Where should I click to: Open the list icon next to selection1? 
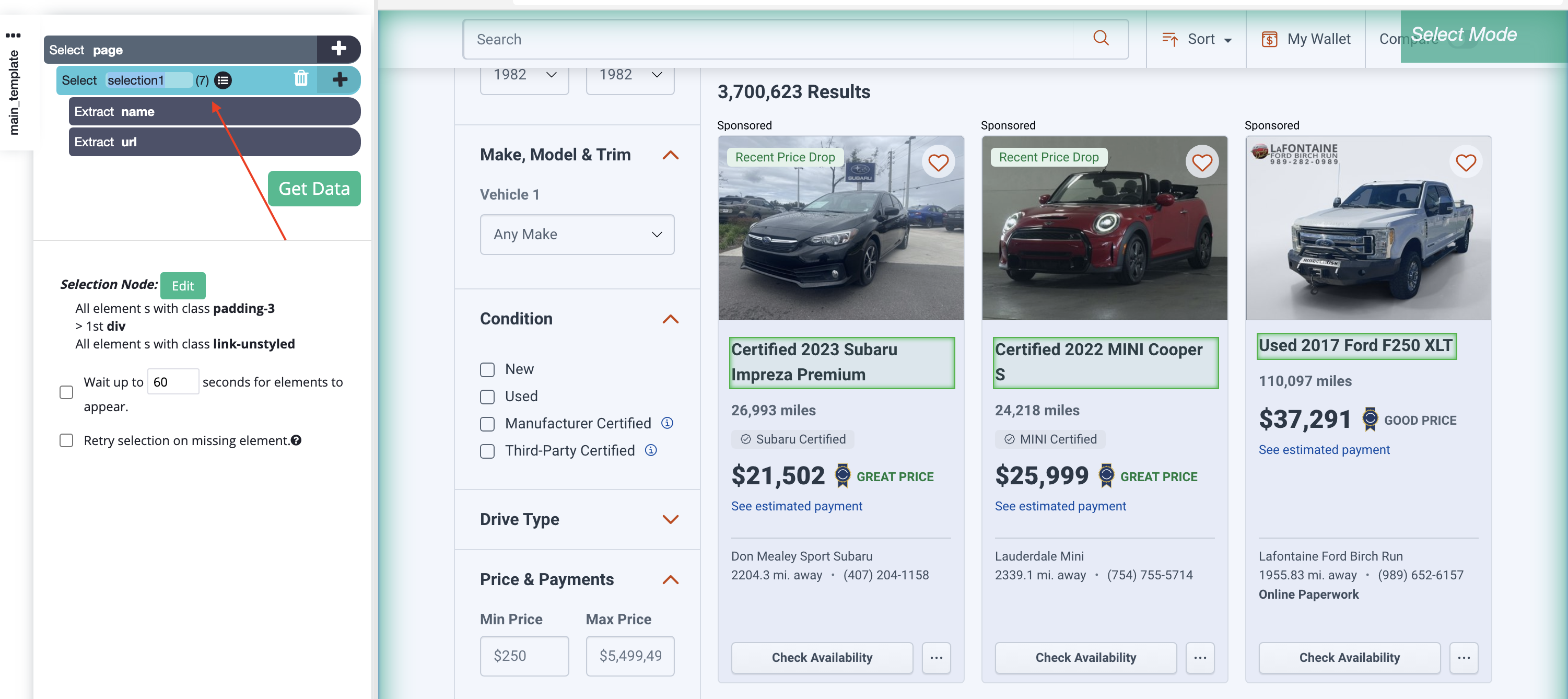(223, 80)
